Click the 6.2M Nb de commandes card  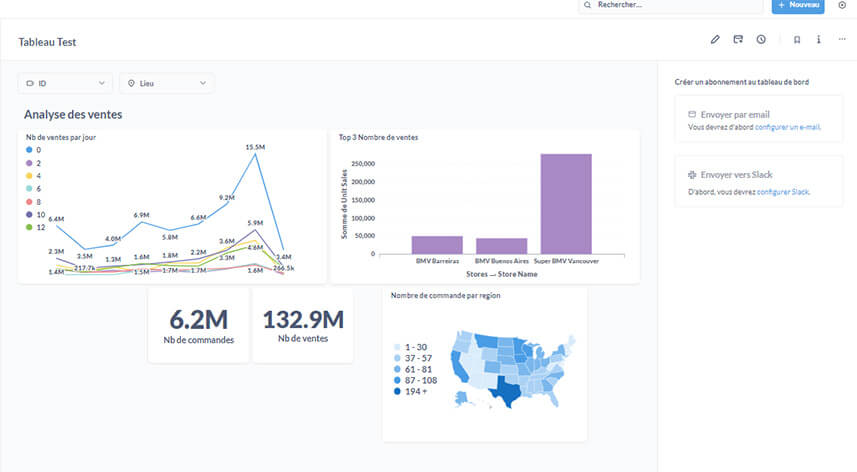click(x=198, y=326)
